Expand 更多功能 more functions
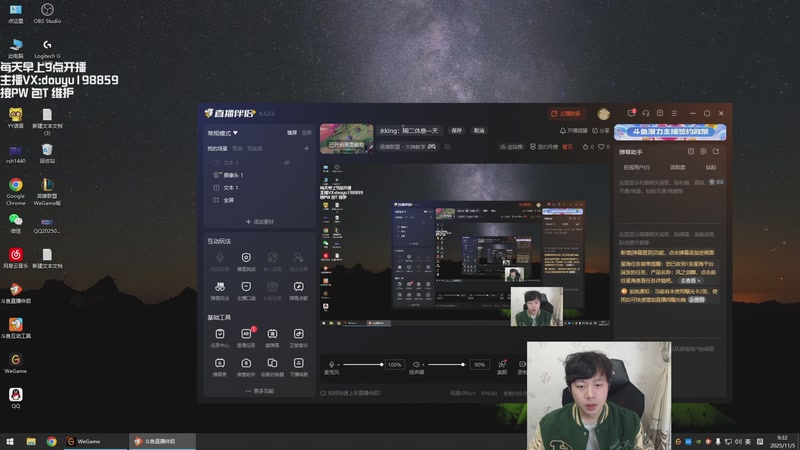The width and height of the screenshot is (800, 450). click(260, 391)
